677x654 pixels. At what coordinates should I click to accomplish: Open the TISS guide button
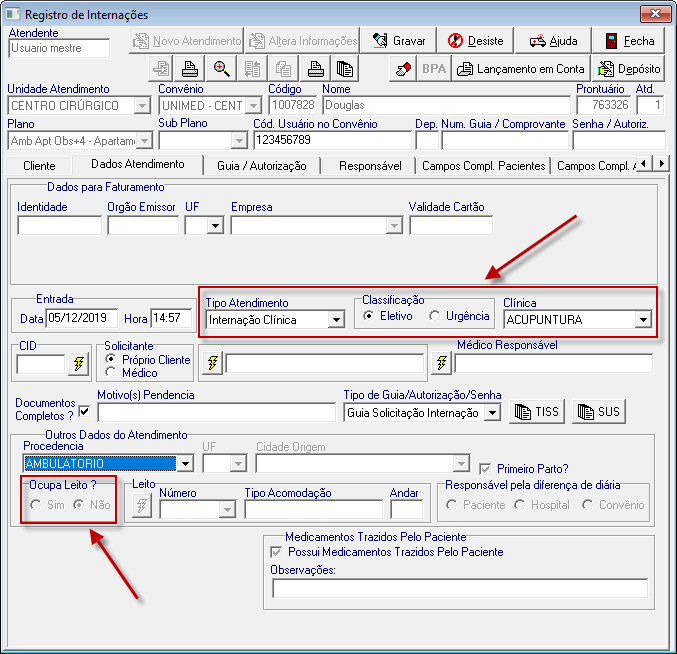coord(537,412)
